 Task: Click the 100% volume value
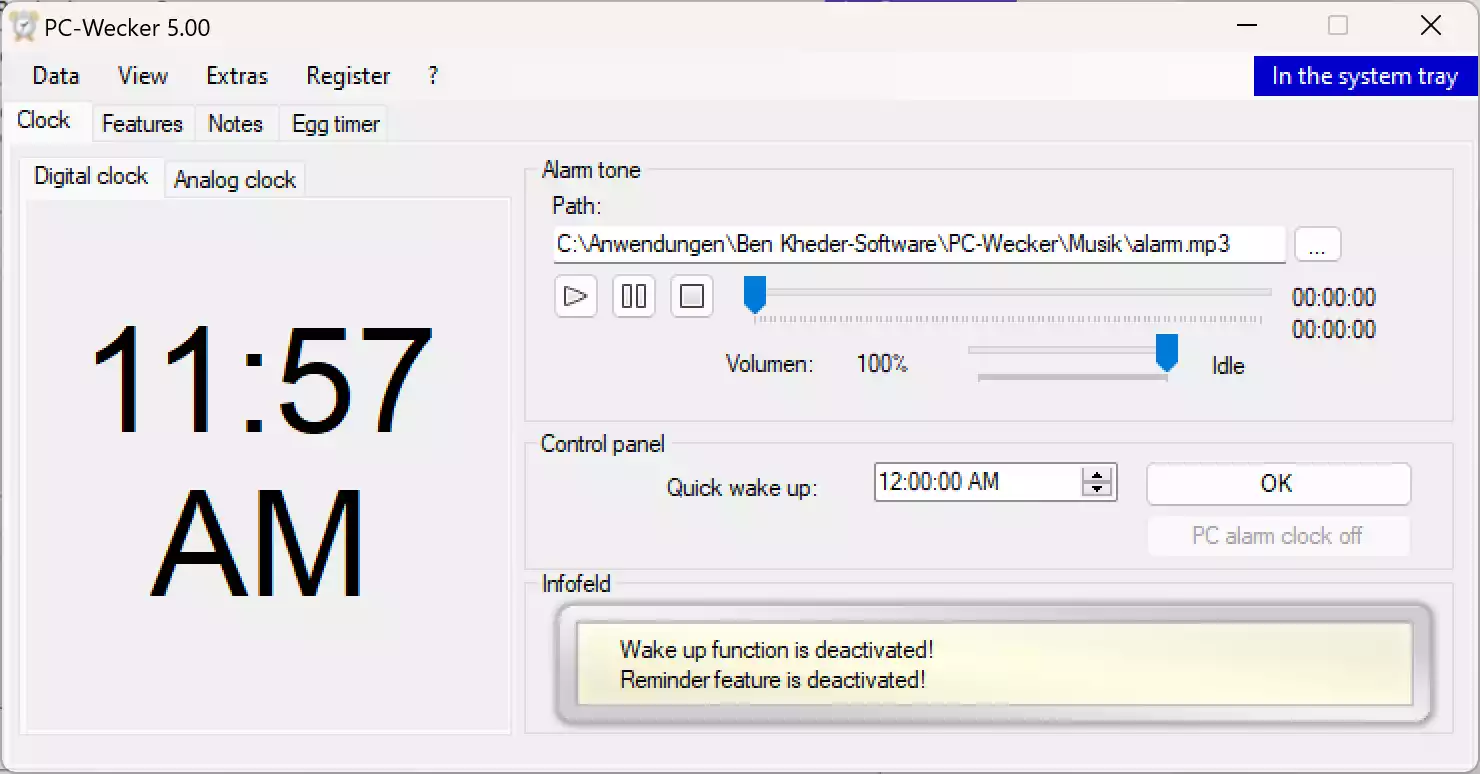coord(882,364)
